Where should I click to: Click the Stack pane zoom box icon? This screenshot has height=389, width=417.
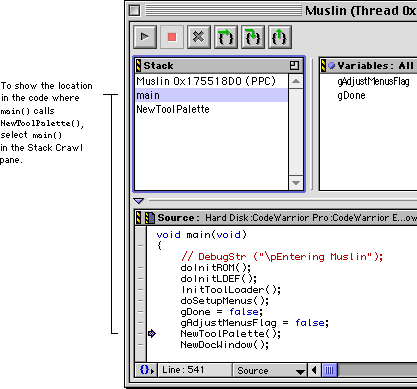(x=294, y=65)
